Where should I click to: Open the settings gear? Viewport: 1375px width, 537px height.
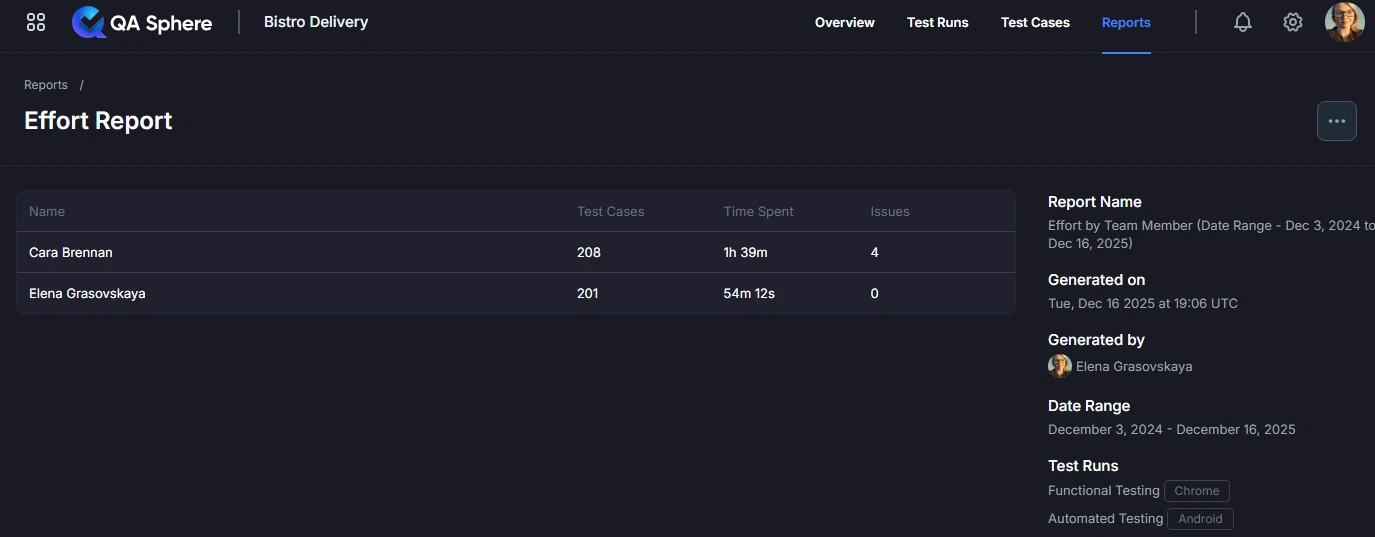coord(1293,22)
